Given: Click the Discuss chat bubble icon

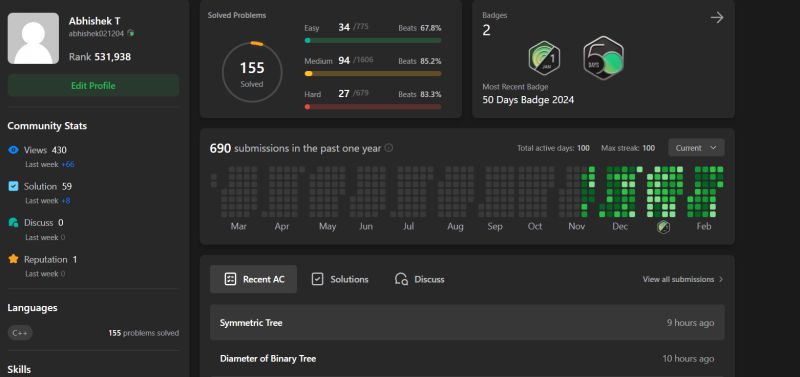Looking at the screenshot, I should [14, 222].
